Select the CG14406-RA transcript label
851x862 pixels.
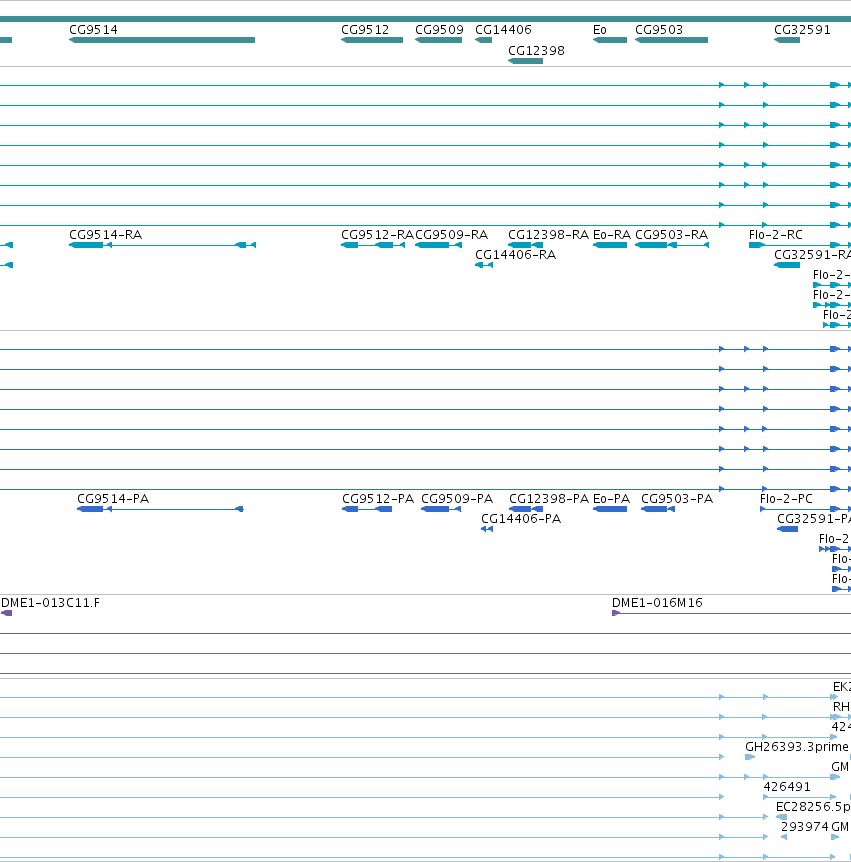(515, 255)
